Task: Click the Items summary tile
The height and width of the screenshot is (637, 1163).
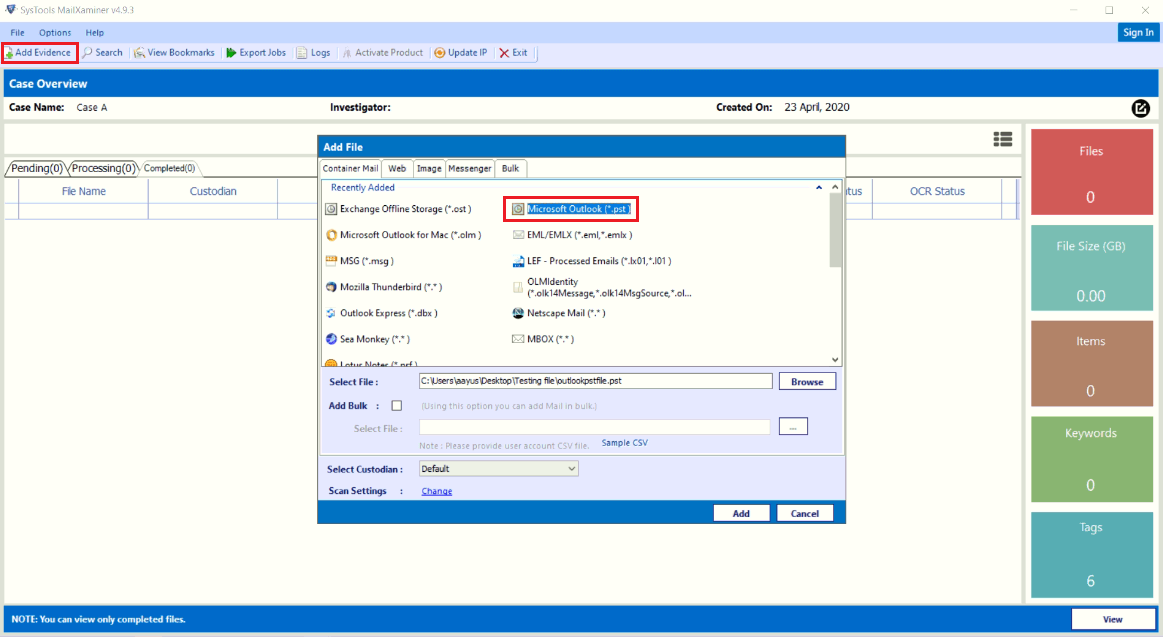Action: tap(1091, 363)
